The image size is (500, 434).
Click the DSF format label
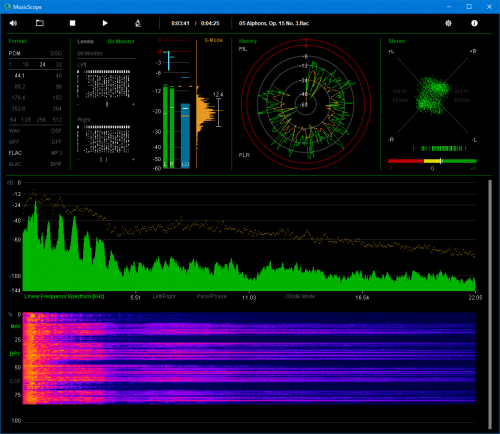click(x=57, y=131)
